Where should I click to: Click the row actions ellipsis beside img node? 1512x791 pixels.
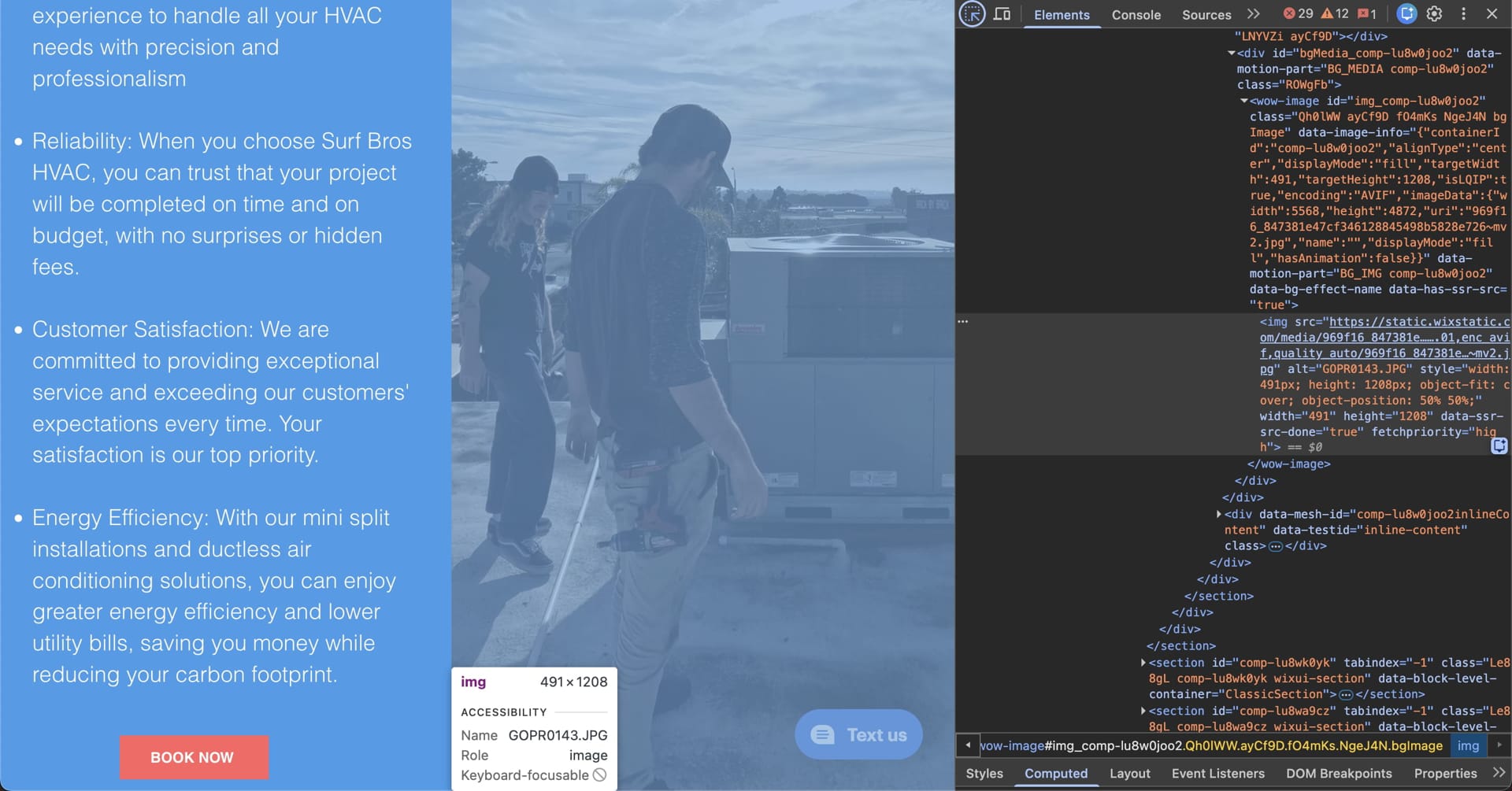point(963,321)
